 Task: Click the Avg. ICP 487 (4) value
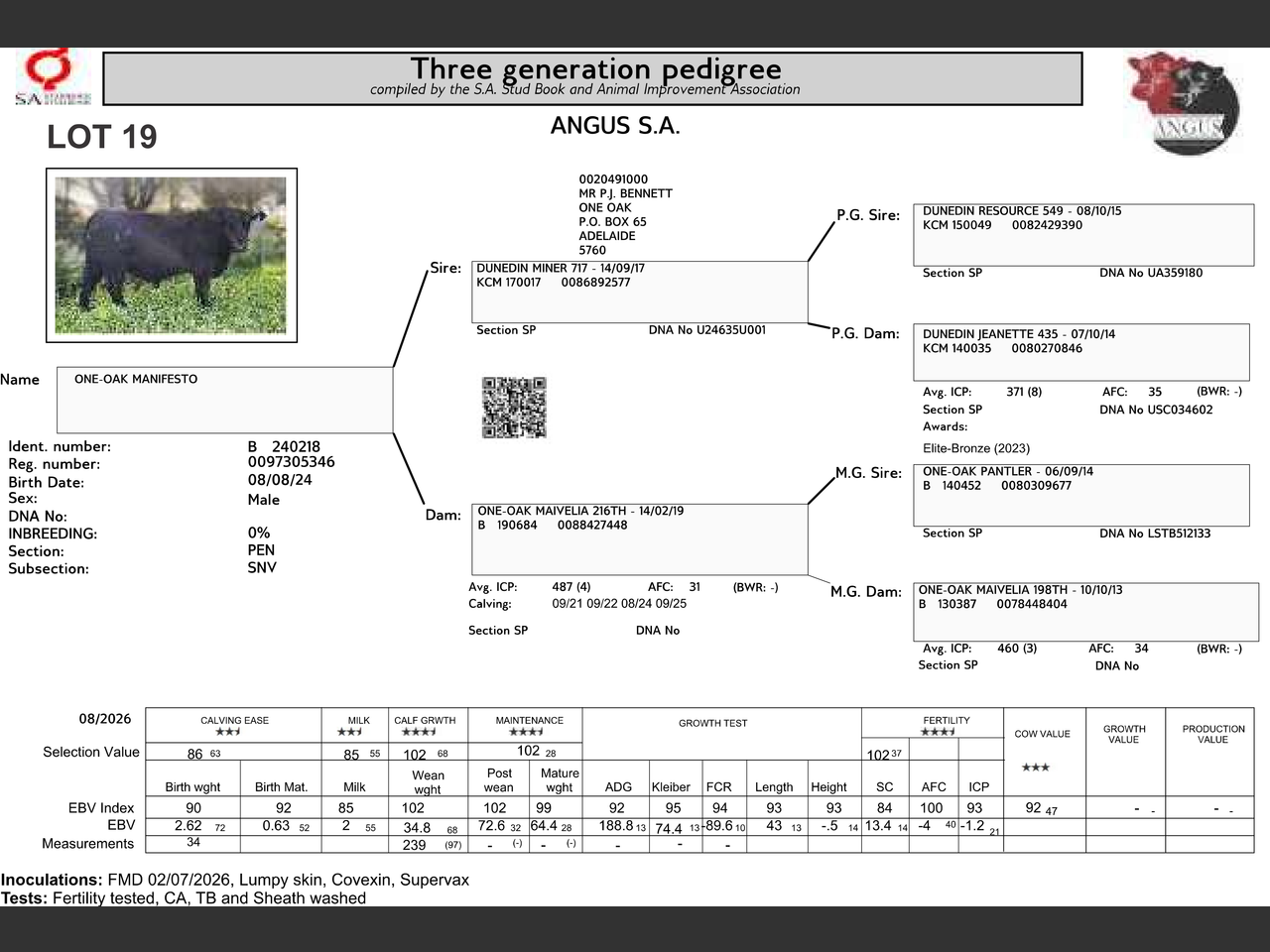coord(571,587)
